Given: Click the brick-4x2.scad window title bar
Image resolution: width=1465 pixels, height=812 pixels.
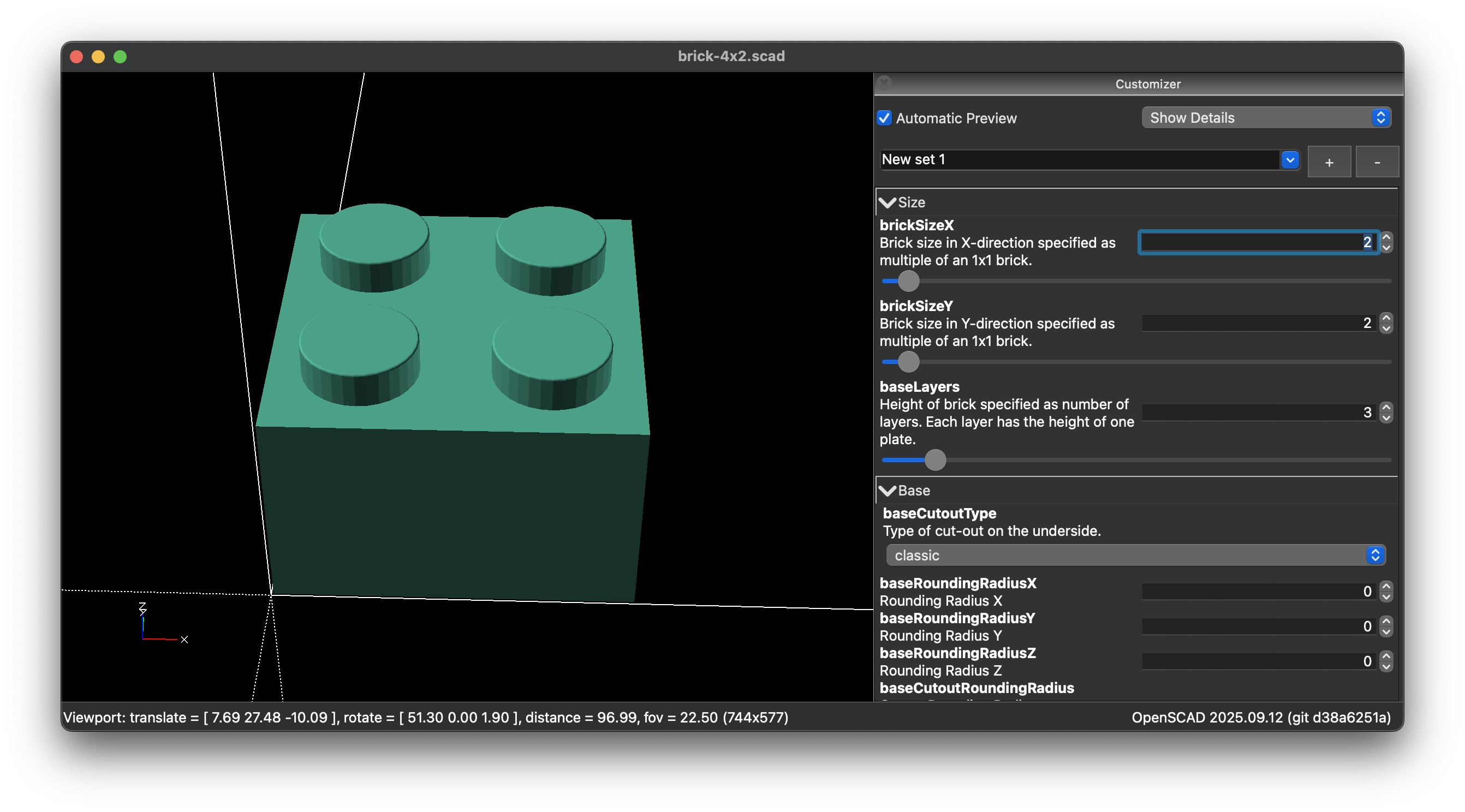Looking at the screenshot, I should (x=731, y=56).
